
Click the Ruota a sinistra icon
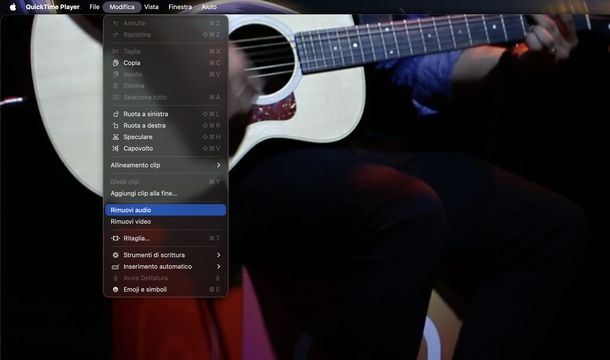(x=116, y=114)
